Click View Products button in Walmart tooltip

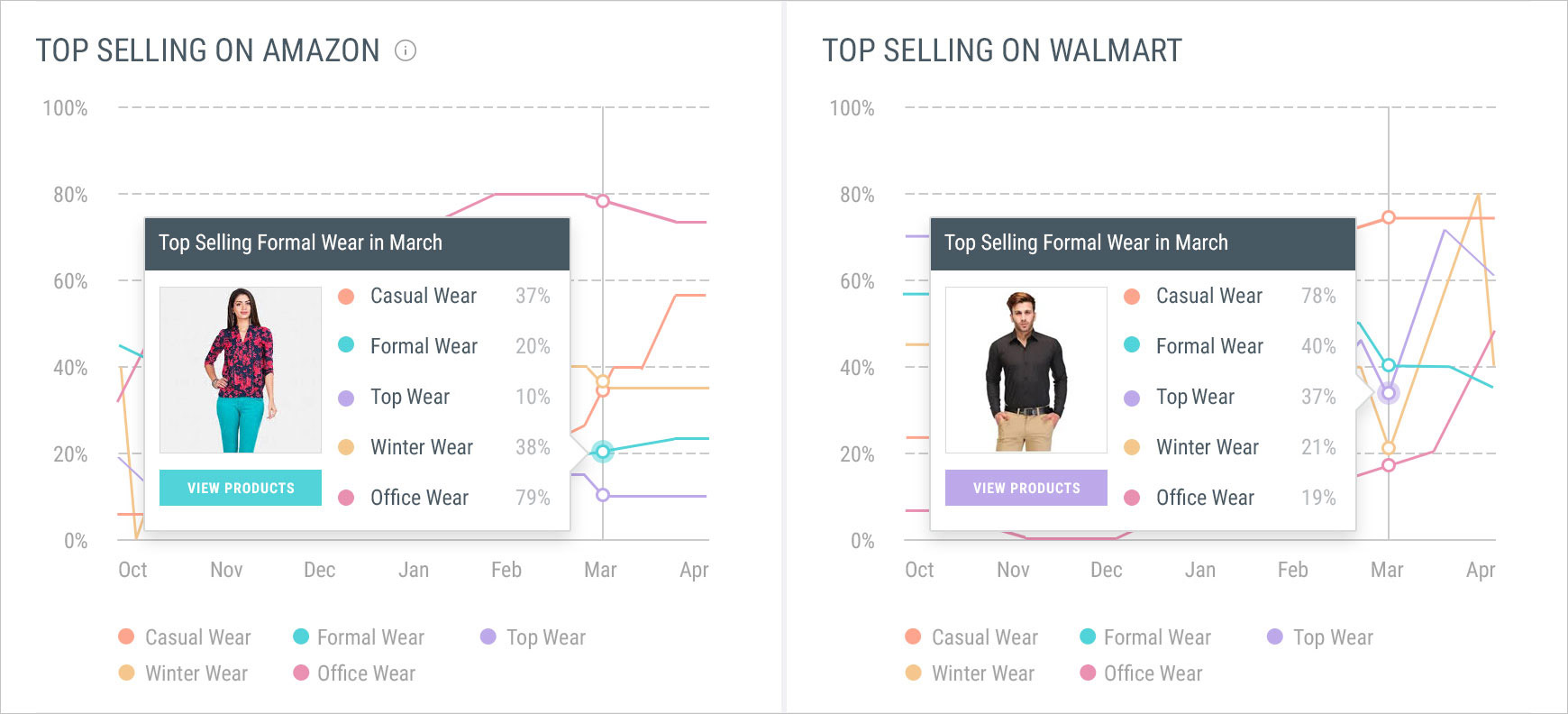(x=1026, y=488)
